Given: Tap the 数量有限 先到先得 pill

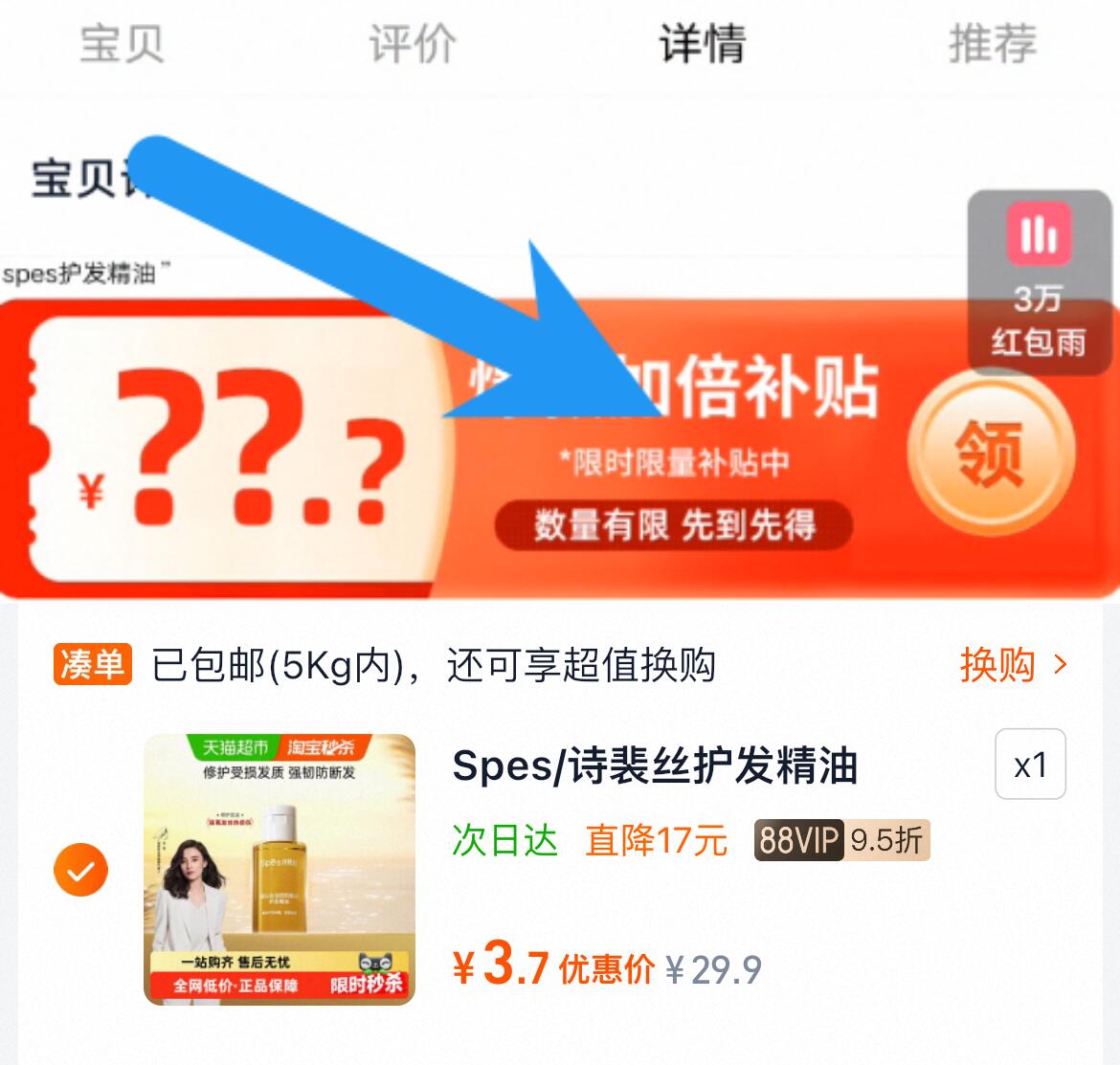Looking at the screenshot, I should coord(674,525).
